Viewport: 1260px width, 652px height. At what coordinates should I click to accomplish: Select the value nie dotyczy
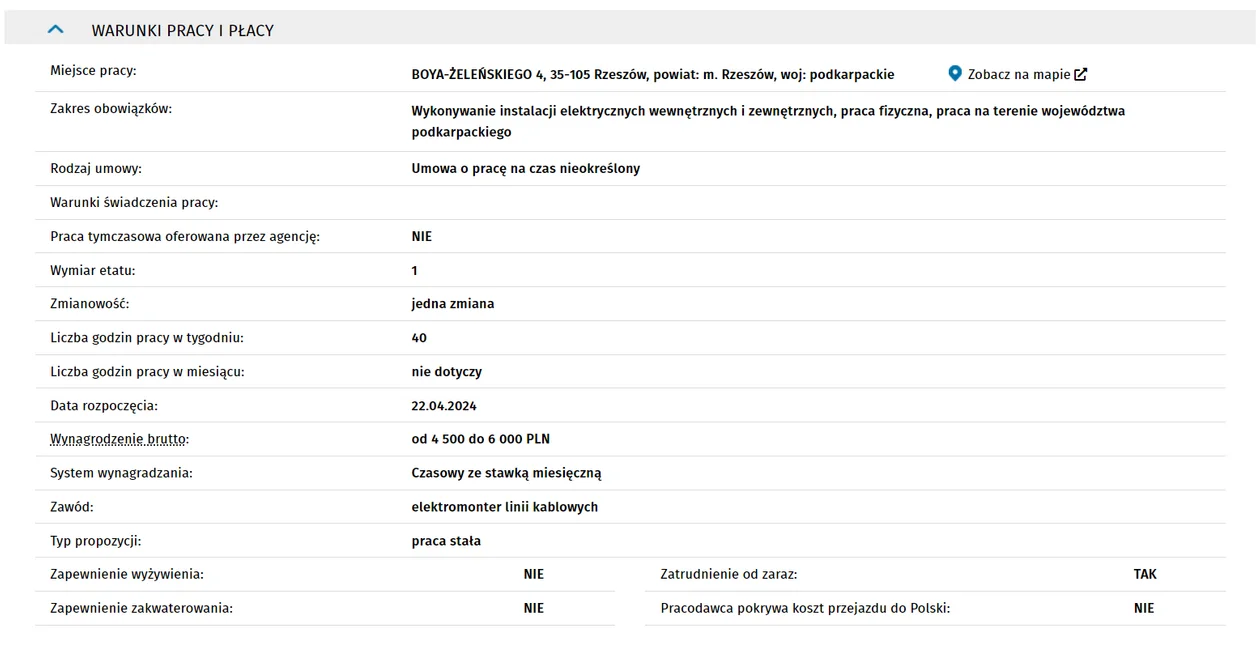pos(447,371)
